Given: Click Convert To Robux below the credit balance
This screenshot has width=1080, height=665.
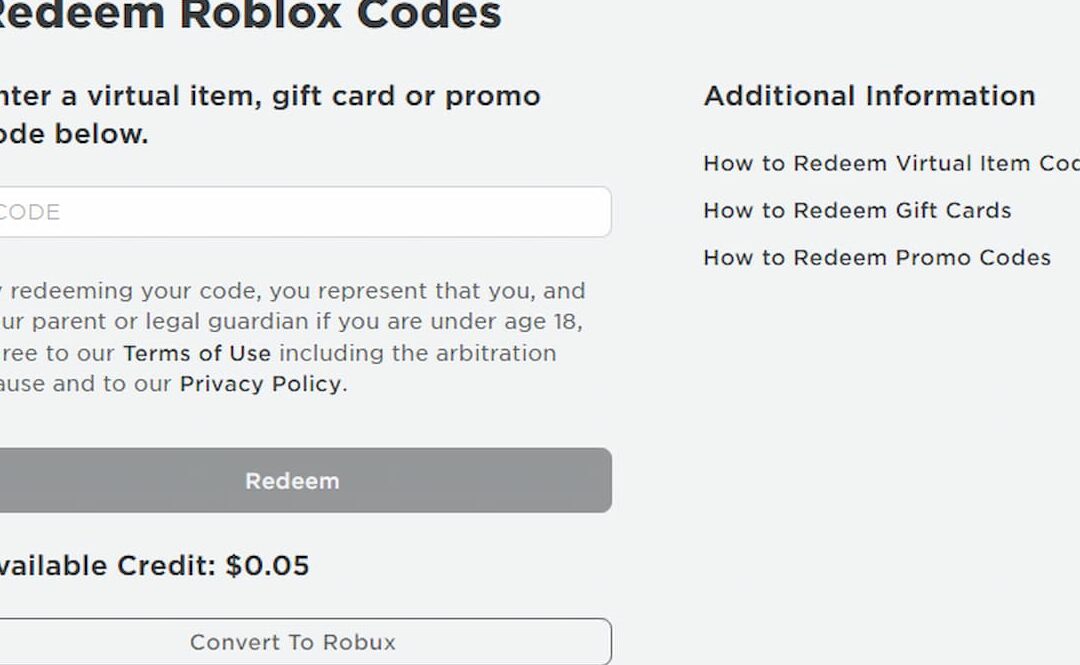Looking at the screenshot, I should click(292, 642).
